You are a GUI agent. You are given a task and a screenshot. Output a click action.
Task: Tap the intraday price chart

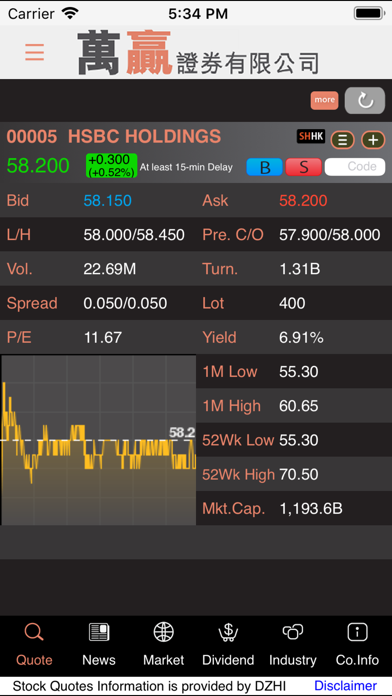point(99,440)
